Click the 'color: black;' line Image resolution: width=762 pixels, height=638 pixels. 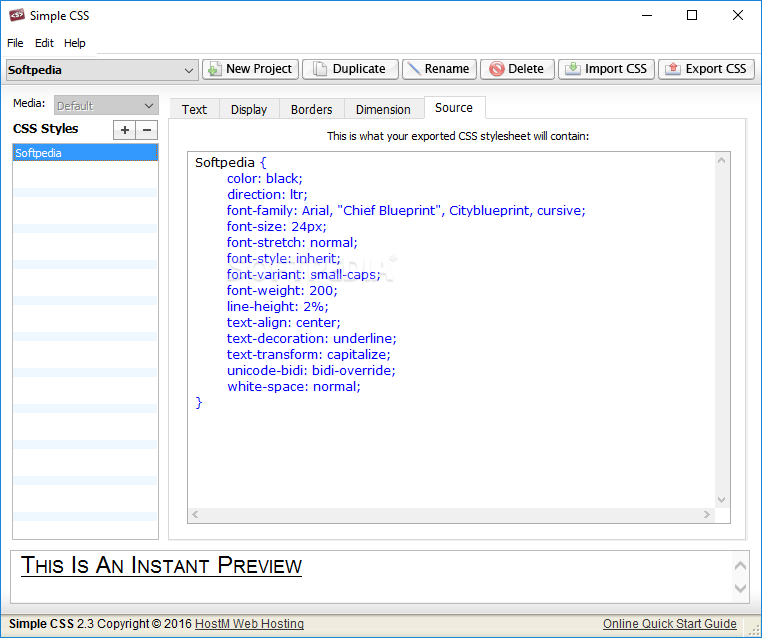coord(264,178)
